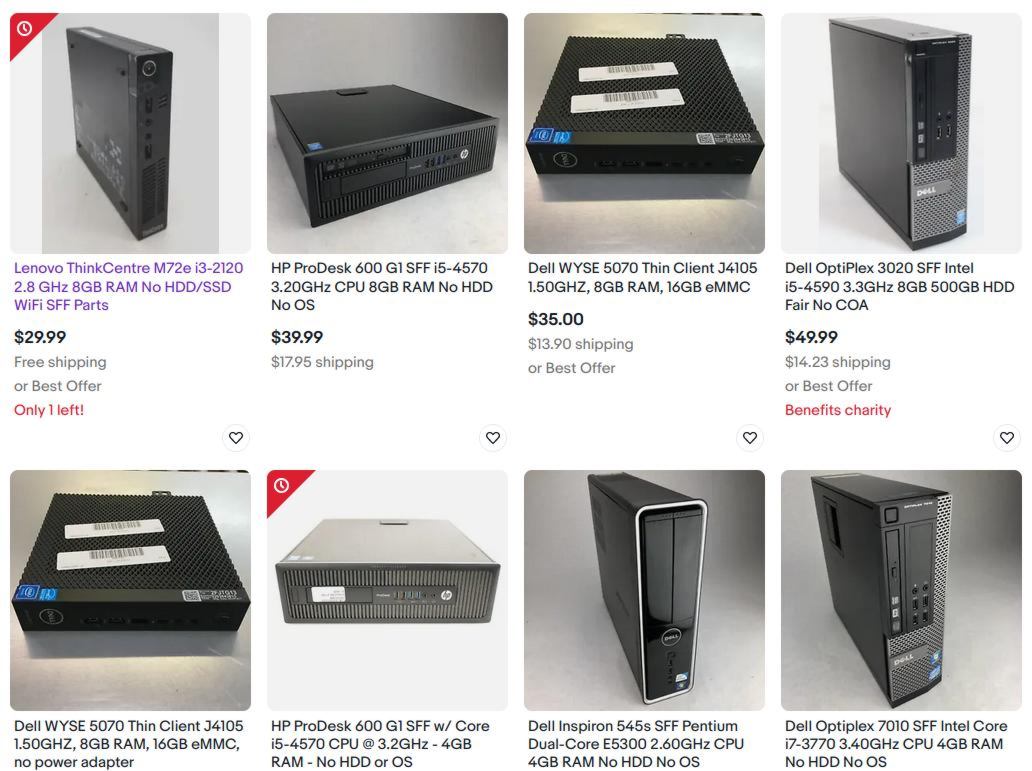Click Lenovo ThinkCentre tiny PC thumbnail

pyautogui.click(x=130, y=133)
